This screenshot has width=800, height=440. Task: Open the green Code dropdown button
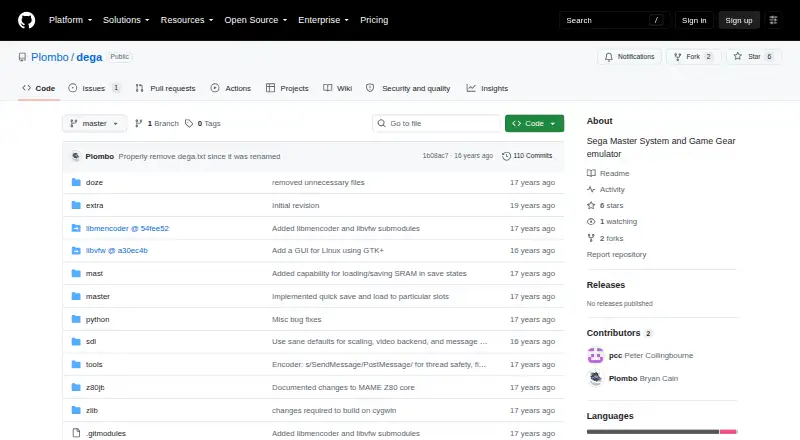pyautogui.click(x=534, y=124)
